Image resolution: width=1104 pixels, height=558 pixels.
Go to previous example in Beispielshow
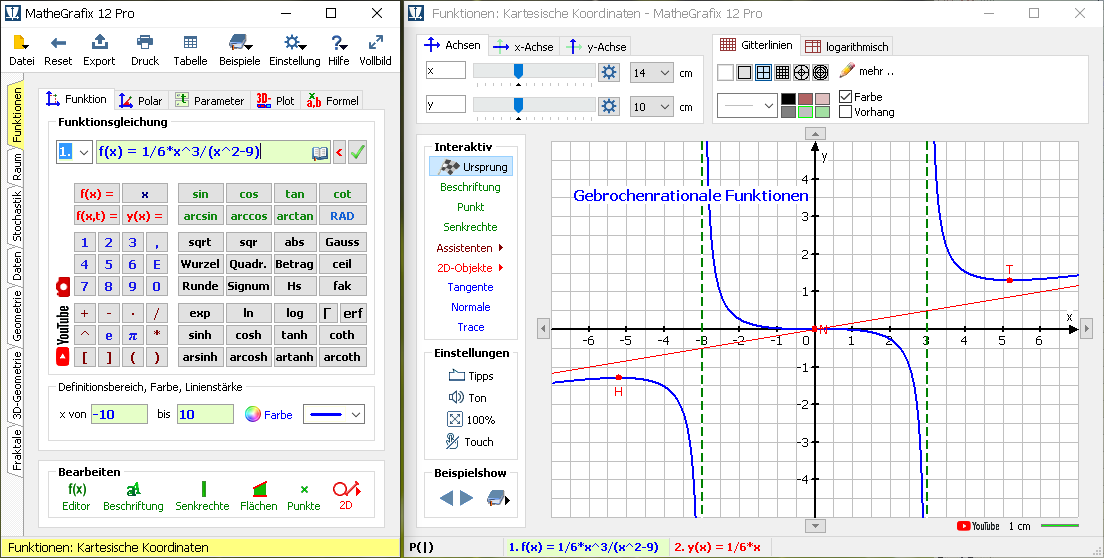(x=446, y=498)
